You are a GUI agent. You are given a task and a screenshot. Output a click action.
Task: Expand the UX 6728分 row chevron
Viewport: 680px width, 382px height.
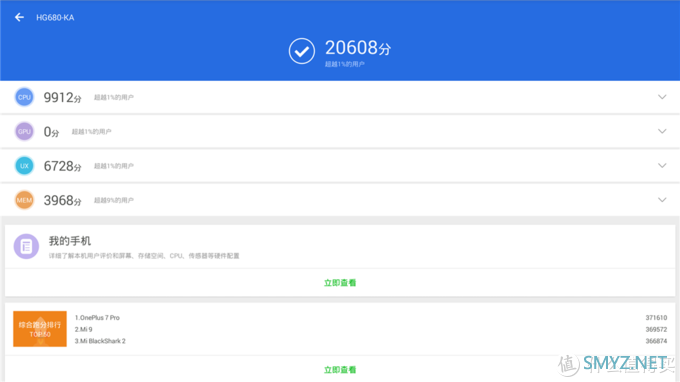662,165
